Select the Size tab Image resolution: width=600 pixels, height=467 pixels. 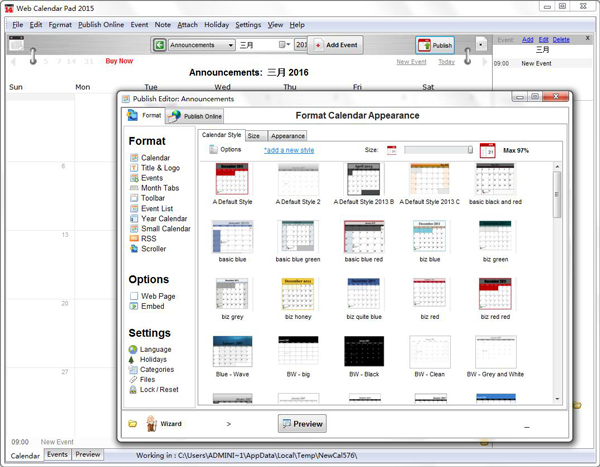254,136
